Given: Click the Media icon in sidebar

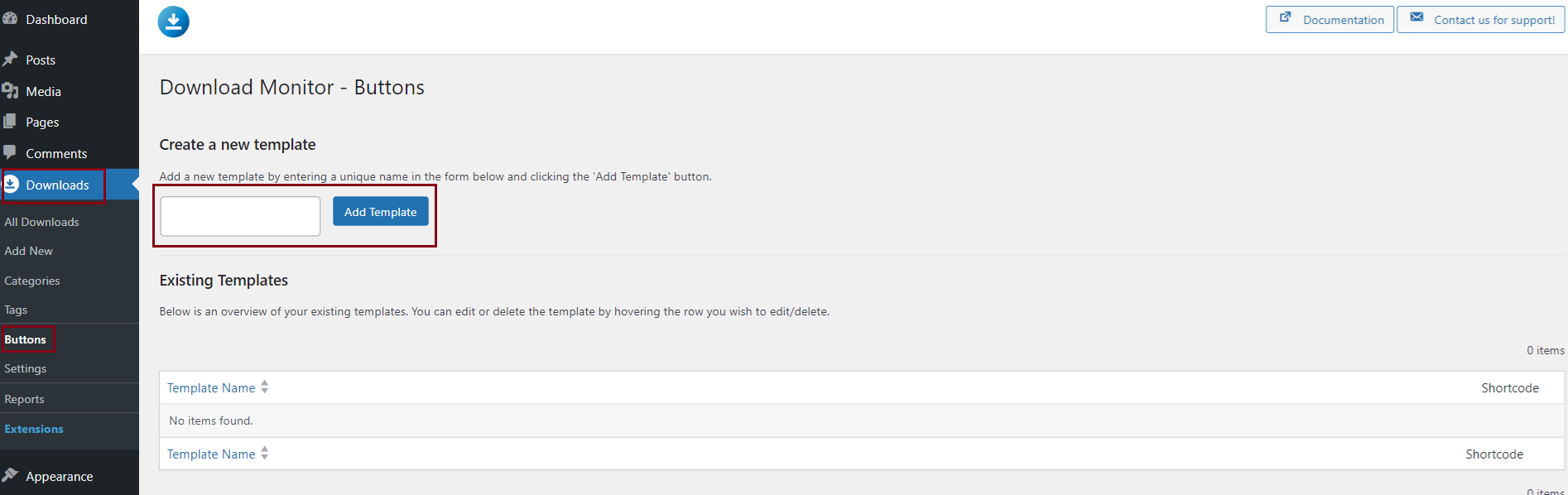Looking at the screenshot, I should pyautogui.click(x=10, y=91).
